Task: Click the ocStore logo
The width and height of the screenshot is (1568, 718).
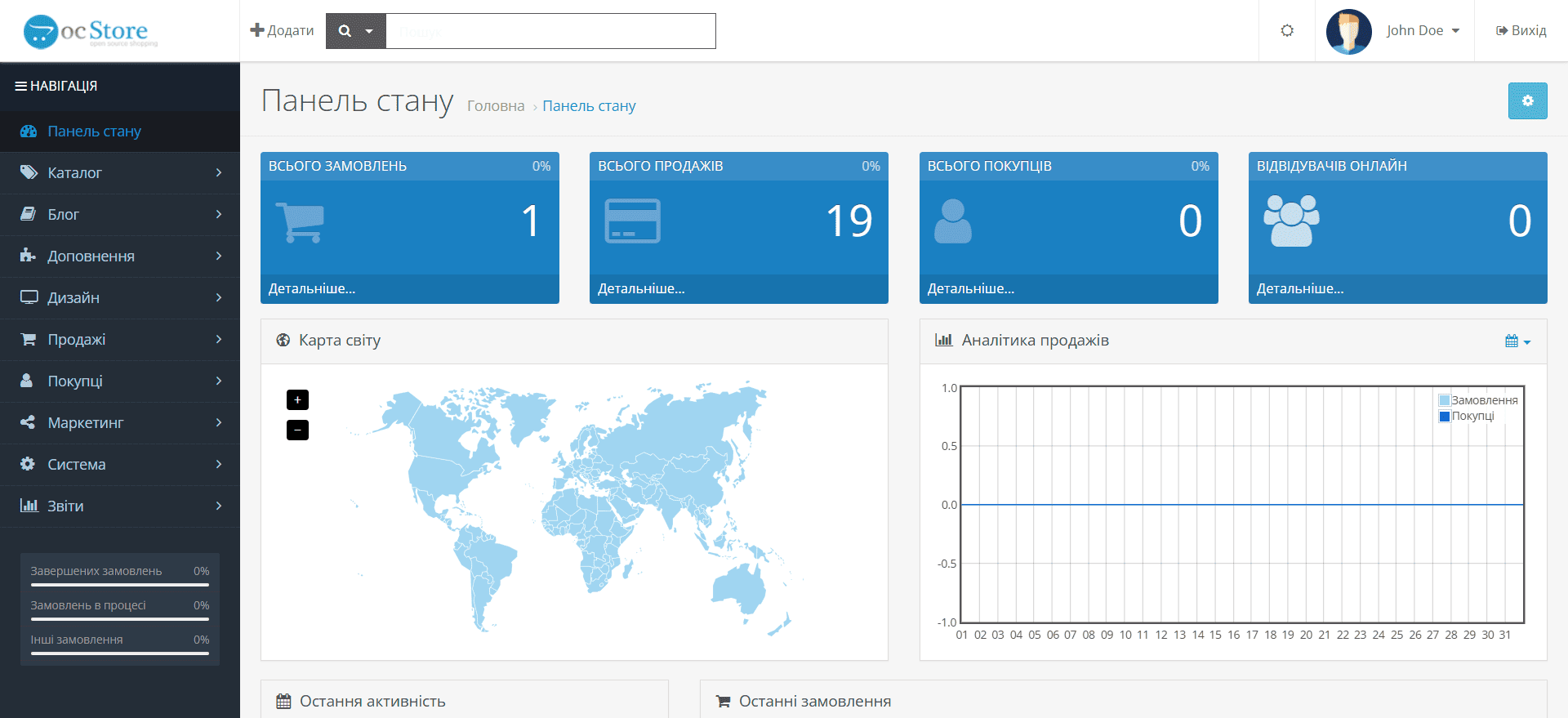Action: click(91, 31)
